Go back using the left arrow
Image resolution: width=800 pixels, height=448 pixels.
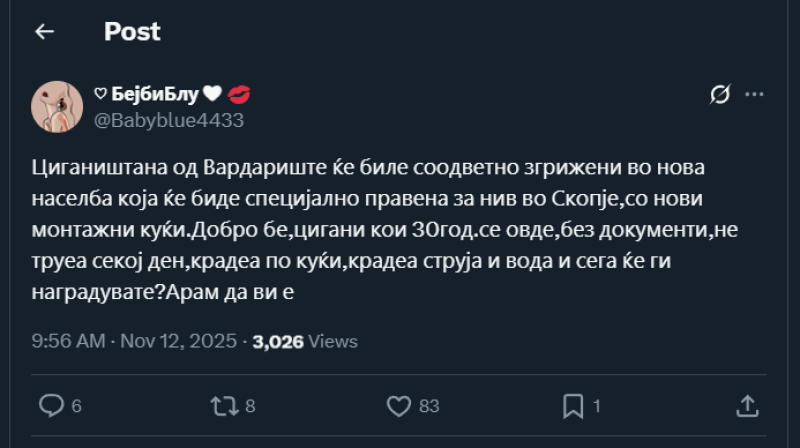(x=44, y=32)
